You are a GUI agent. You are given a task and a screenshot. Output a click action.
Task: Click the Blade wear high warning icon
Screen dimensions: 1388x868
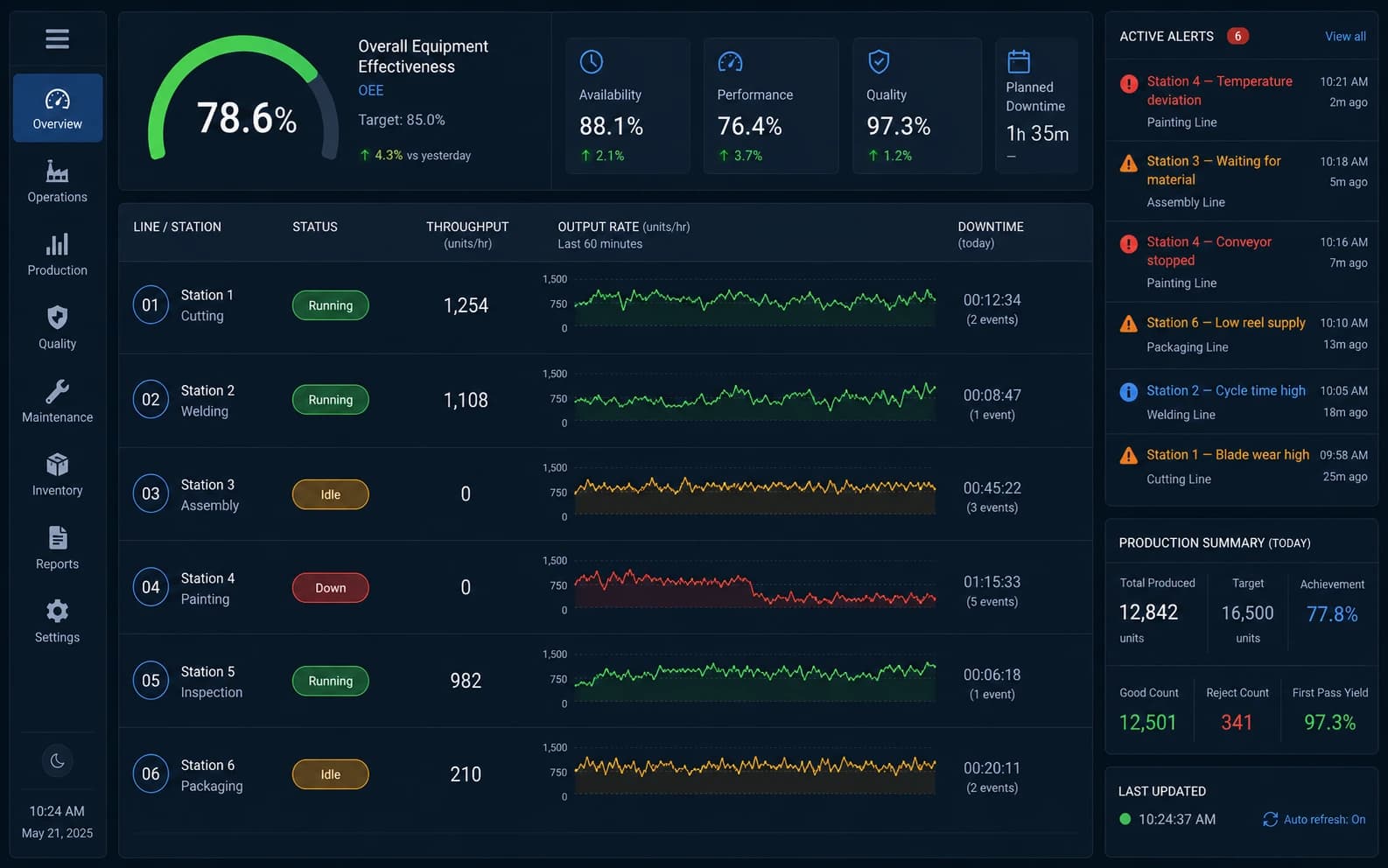click(1129, 456)
